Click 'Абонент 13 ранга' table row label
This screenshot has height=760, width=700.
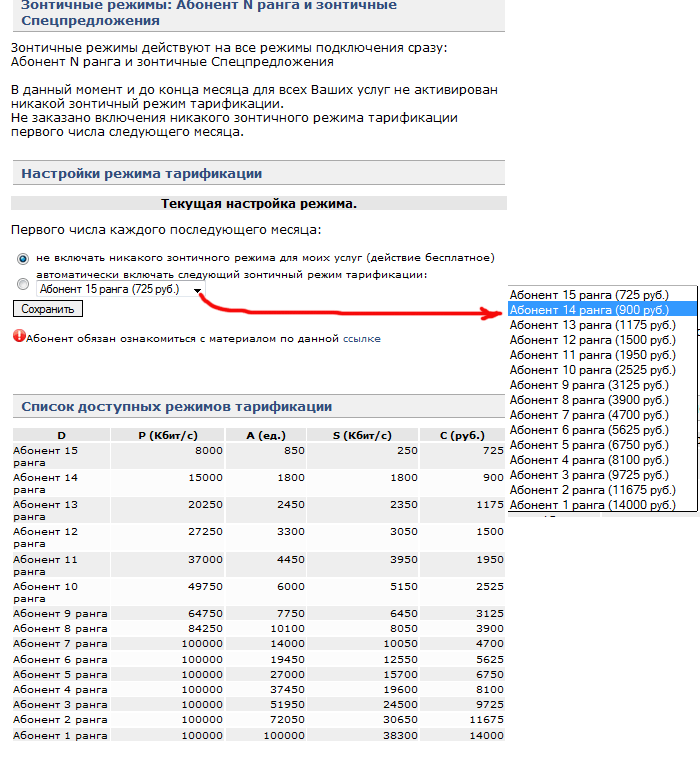(62, 510)
